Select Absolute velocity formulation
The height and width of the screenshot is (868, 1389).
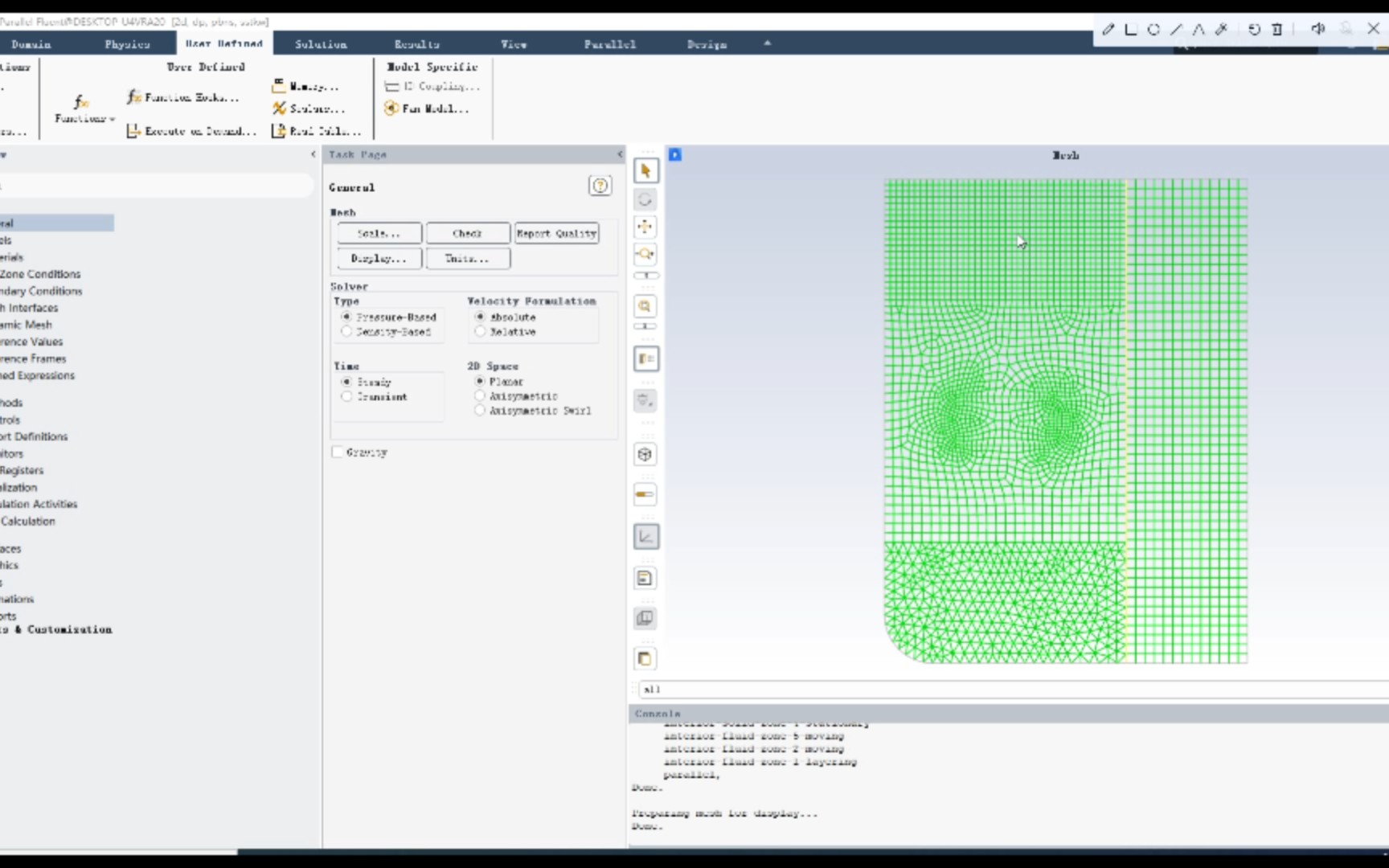(480, 317)
